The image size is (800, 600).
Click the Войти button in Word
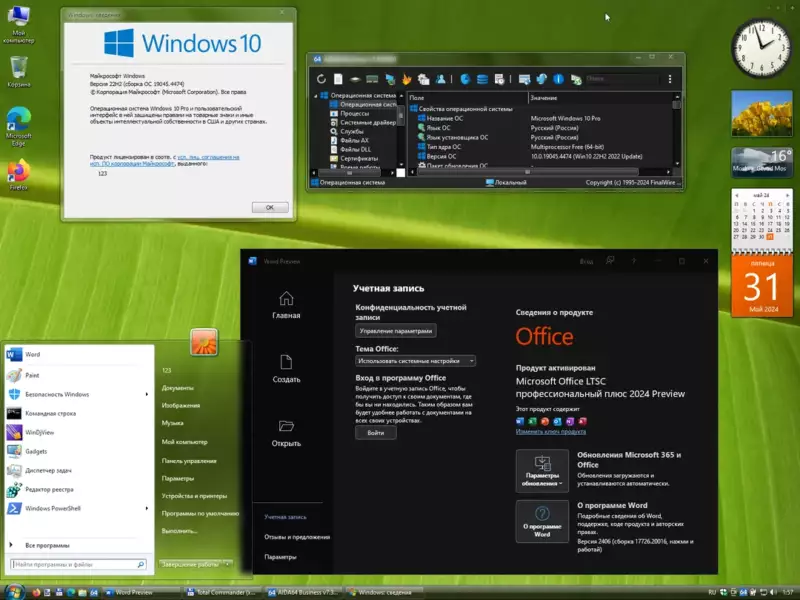(376, 433)
